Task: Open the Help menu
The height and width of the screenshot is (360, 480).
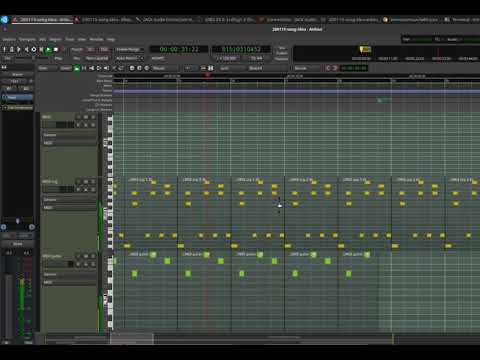Action: (x=111, y=39)
